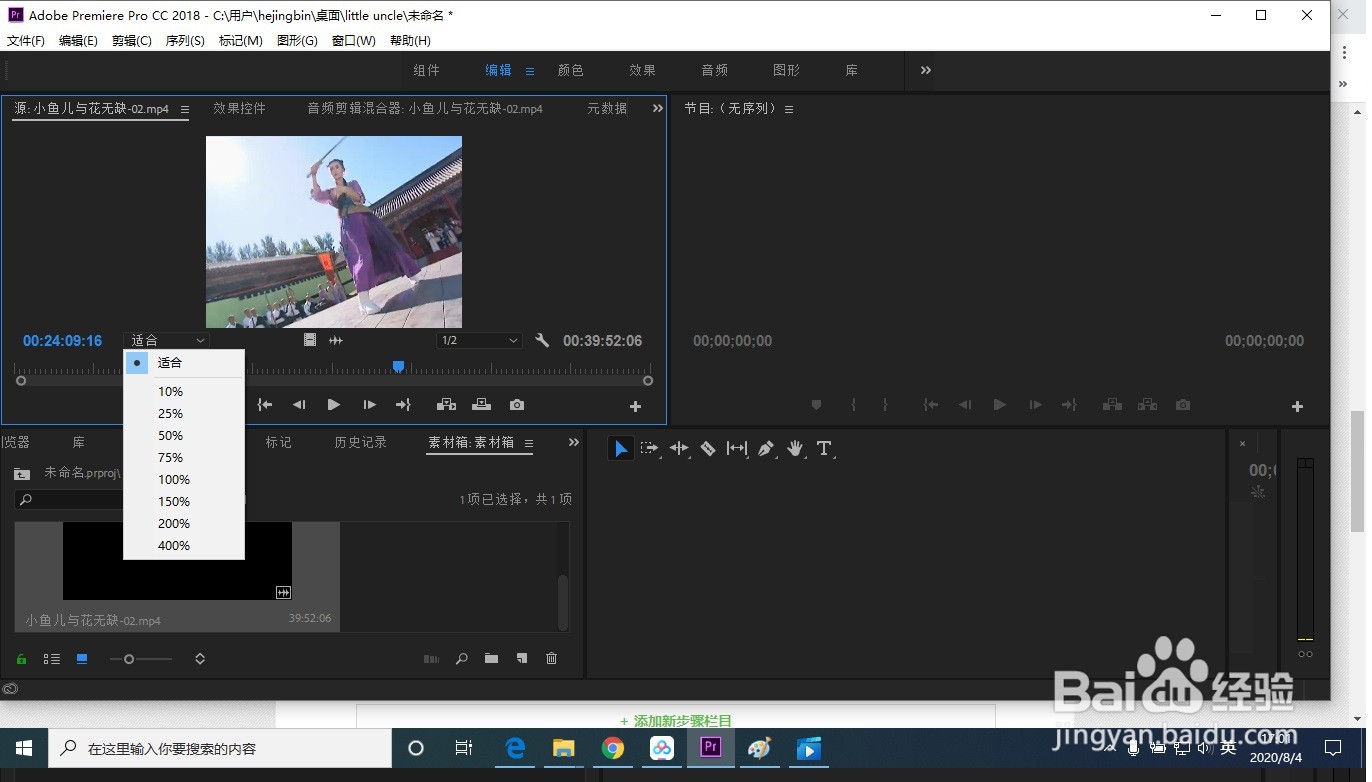Step forward one frame in Source monitor
This screenshot has width=1372, height=782.
(x=369, y=405)
